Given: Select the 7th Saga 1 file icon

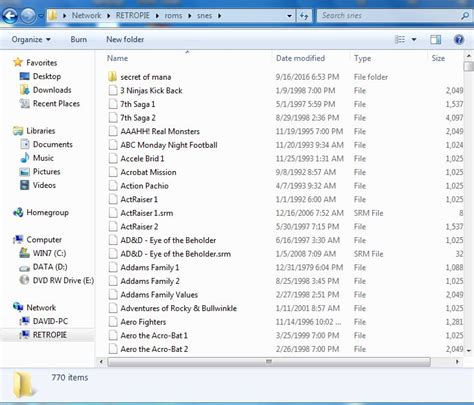Looking at the screenshot, I should point(113,104).
